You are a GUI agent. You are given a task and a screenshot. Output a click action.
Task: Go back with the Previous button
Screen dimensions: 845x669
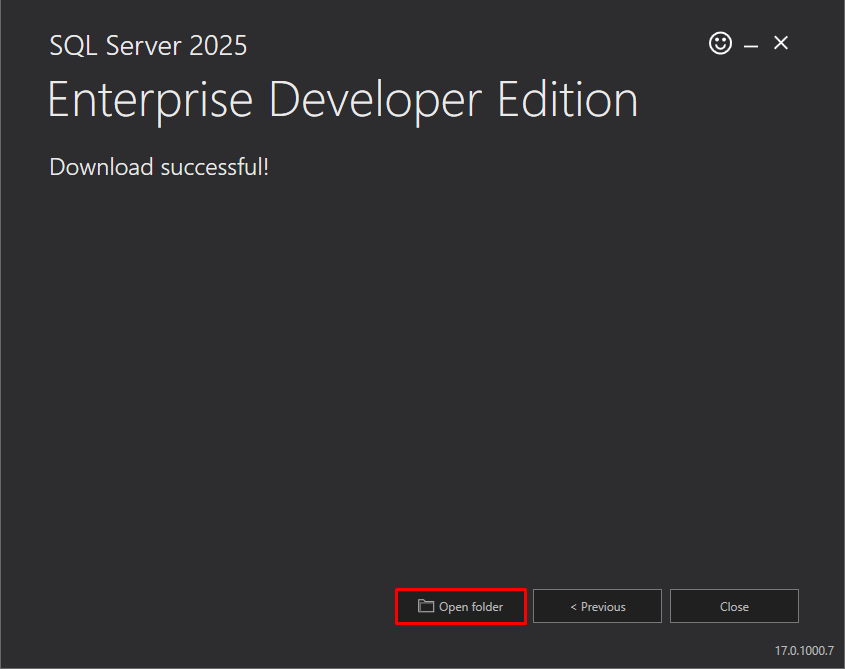click(x=597, y=606)
